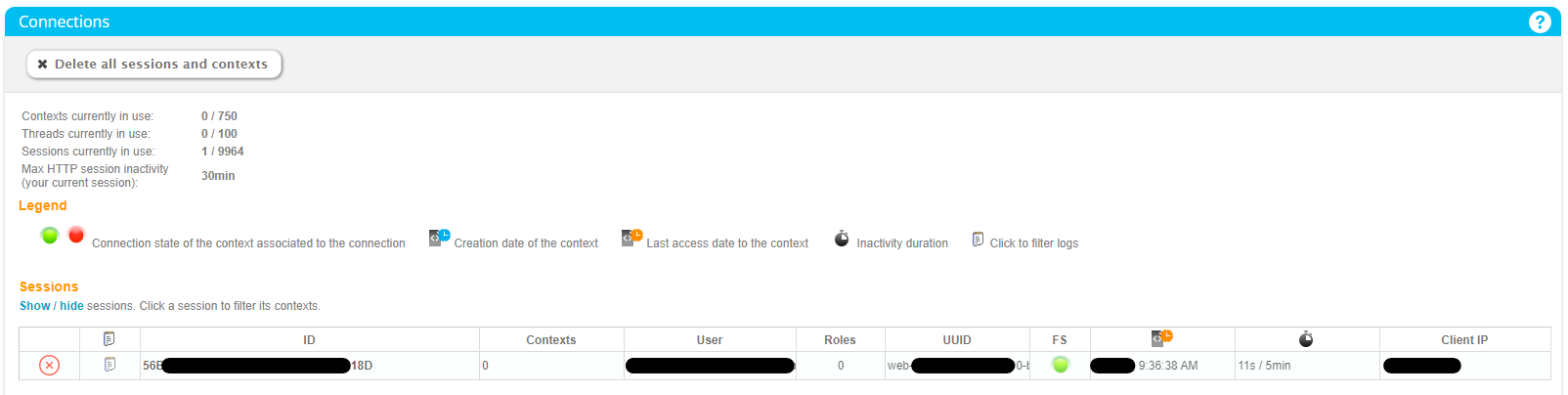Click the last access date column header icon
This screenshot has height=395, width=1568.
[1161, 338]
